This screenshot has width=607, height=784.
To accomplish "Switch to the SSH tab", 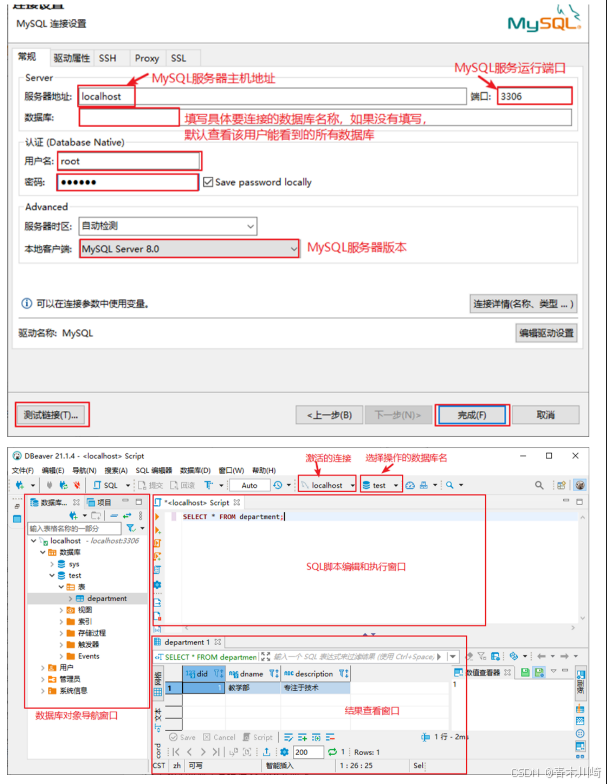I will (x=108, y=58).
